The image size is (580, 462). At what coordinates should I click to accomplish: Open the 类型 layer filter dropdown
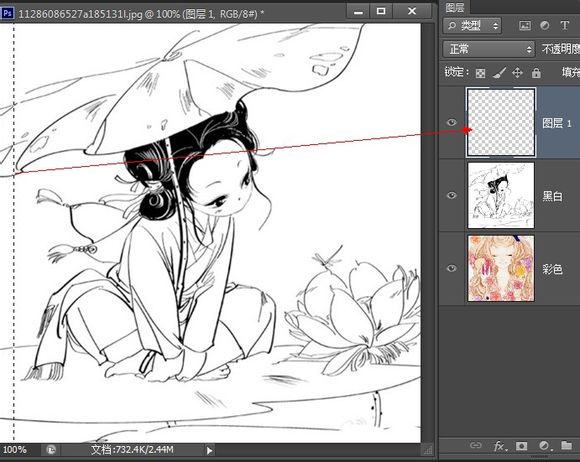click(472, 26)
